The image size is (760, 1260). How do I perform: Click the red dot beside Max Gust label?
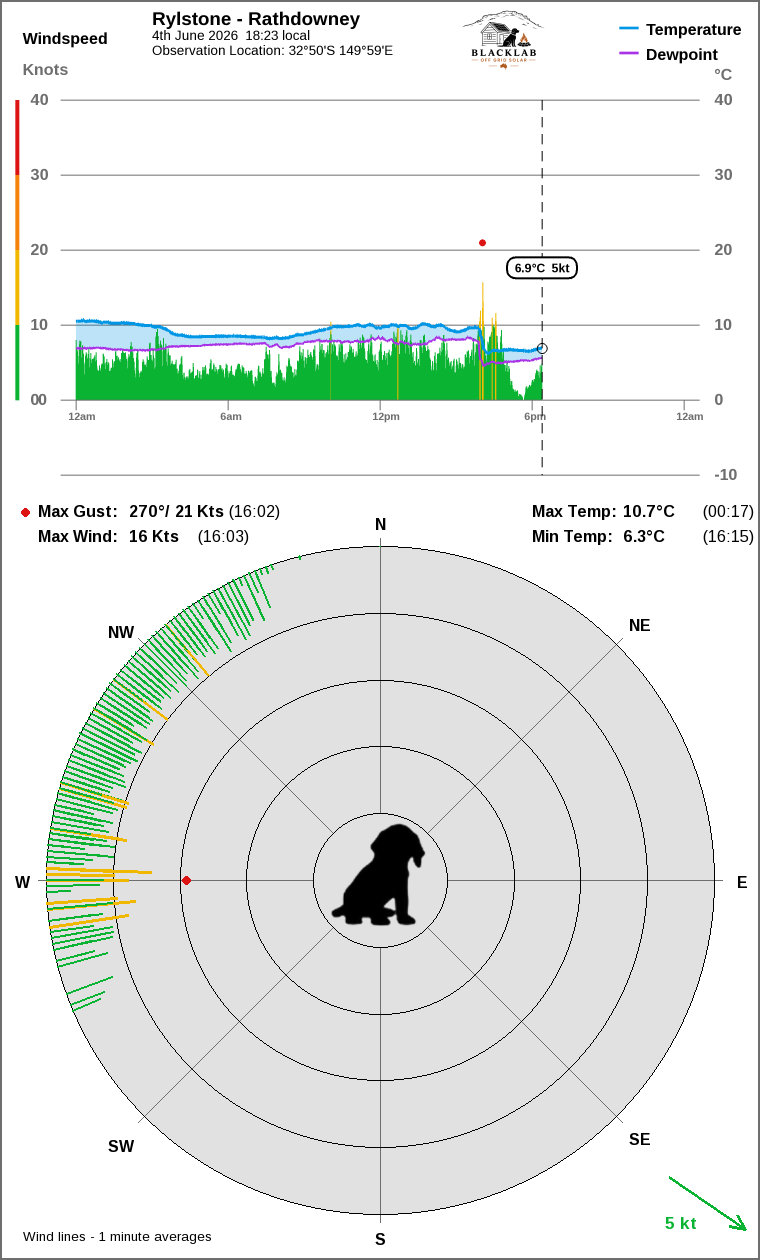coord(25,512)
